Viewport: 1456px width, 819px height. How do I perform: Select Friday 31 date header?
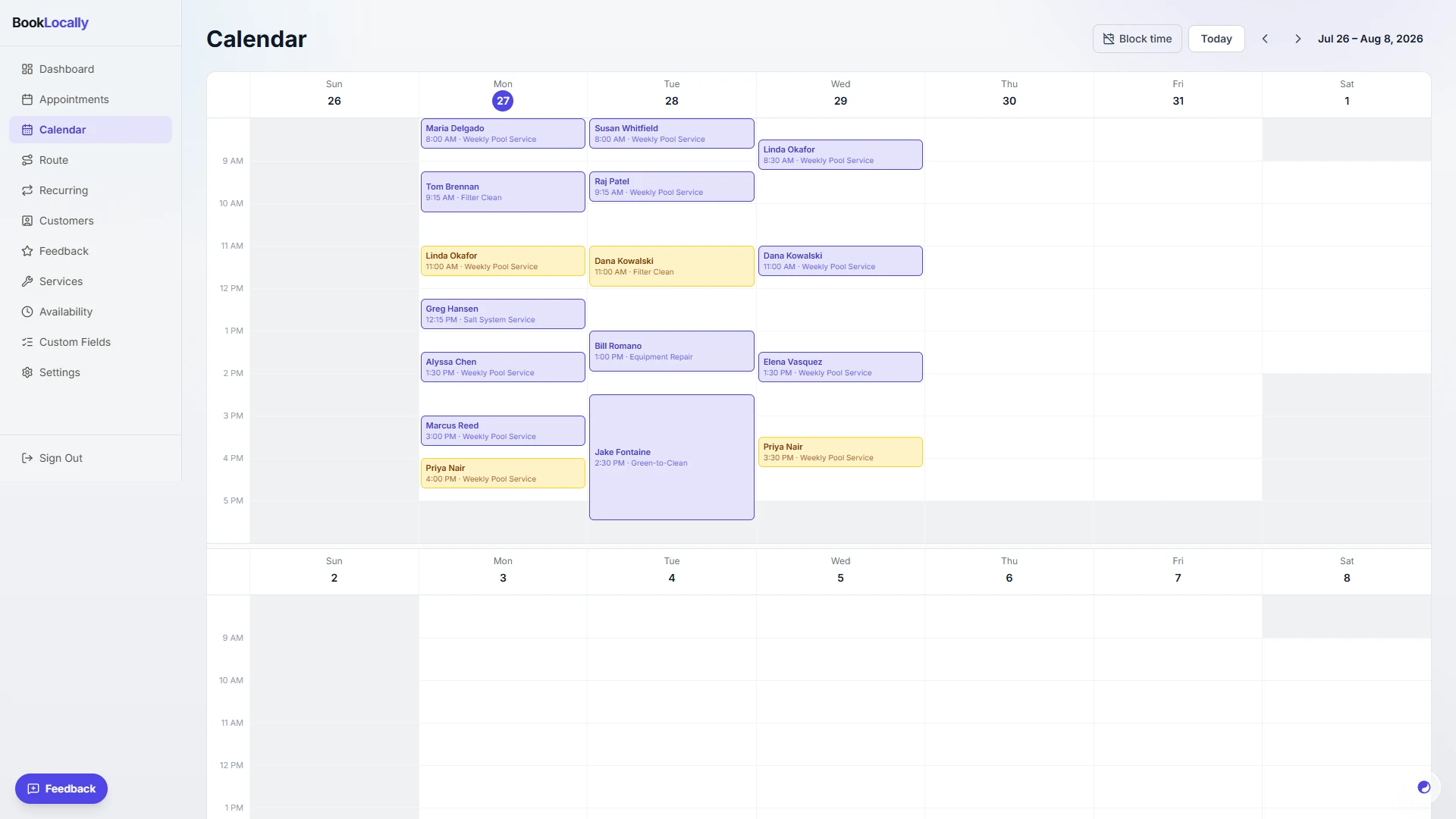point(1178,95)
